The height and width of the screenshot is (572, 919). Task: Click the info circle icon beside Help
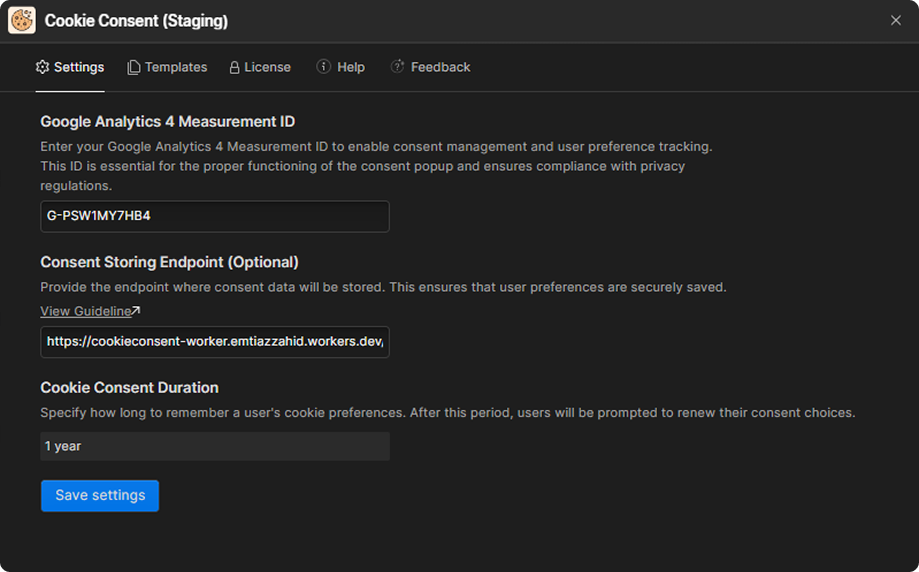coord(324,66)
